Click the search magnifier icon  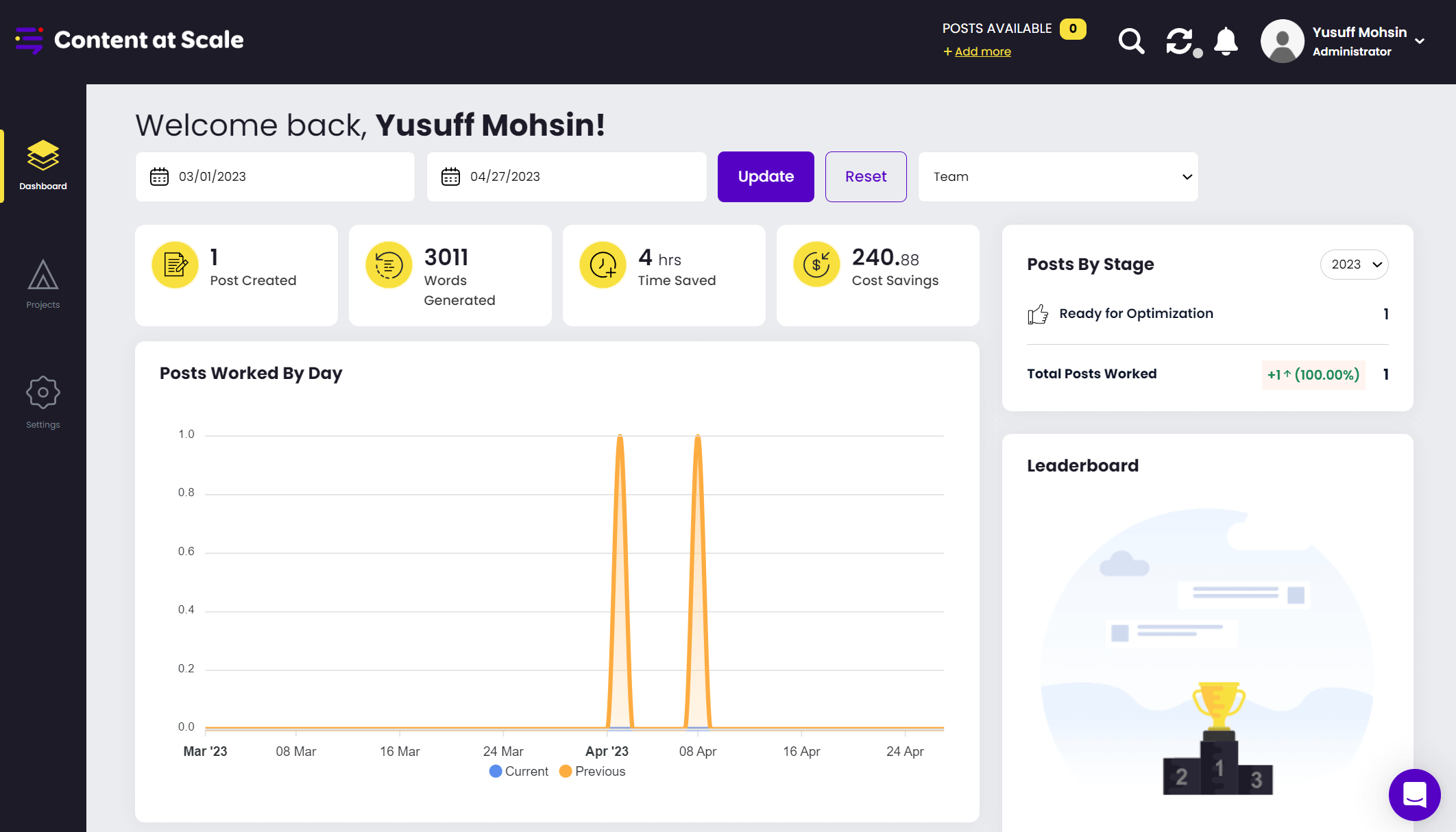pyautogui.click(x=1131, y=41)
